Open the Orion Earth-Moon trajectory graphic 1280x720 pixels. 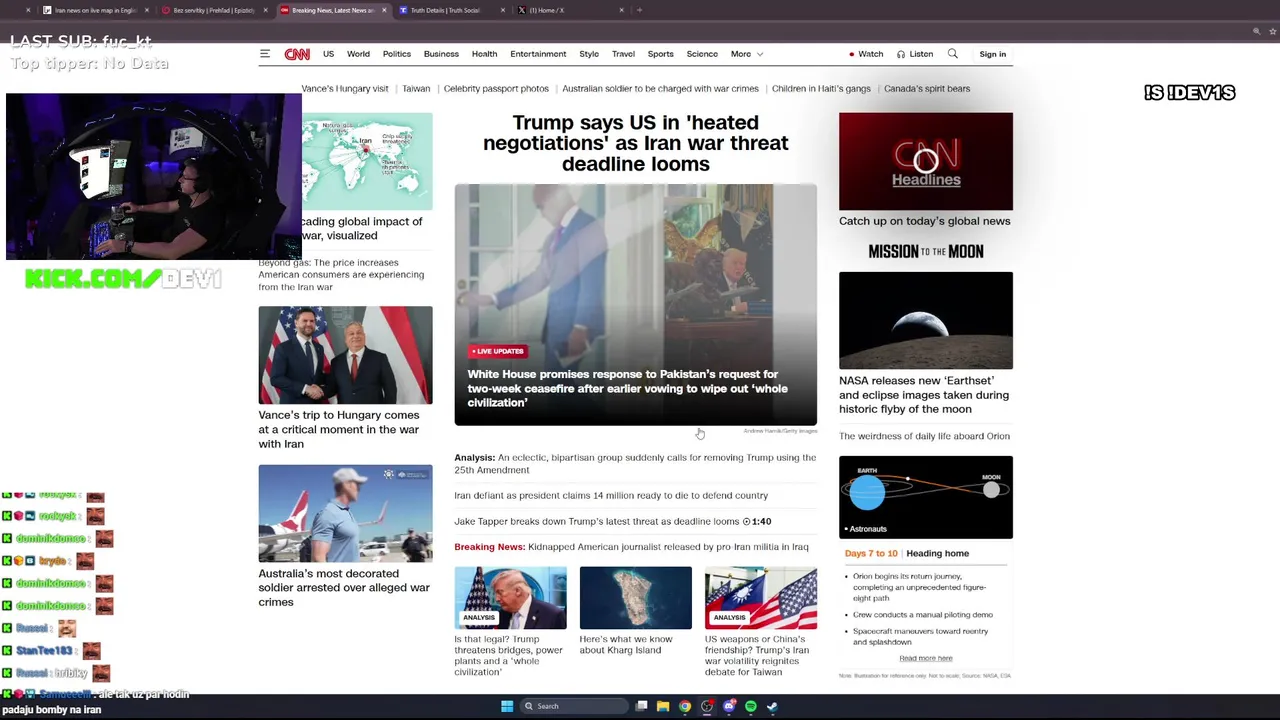point(926,497)
